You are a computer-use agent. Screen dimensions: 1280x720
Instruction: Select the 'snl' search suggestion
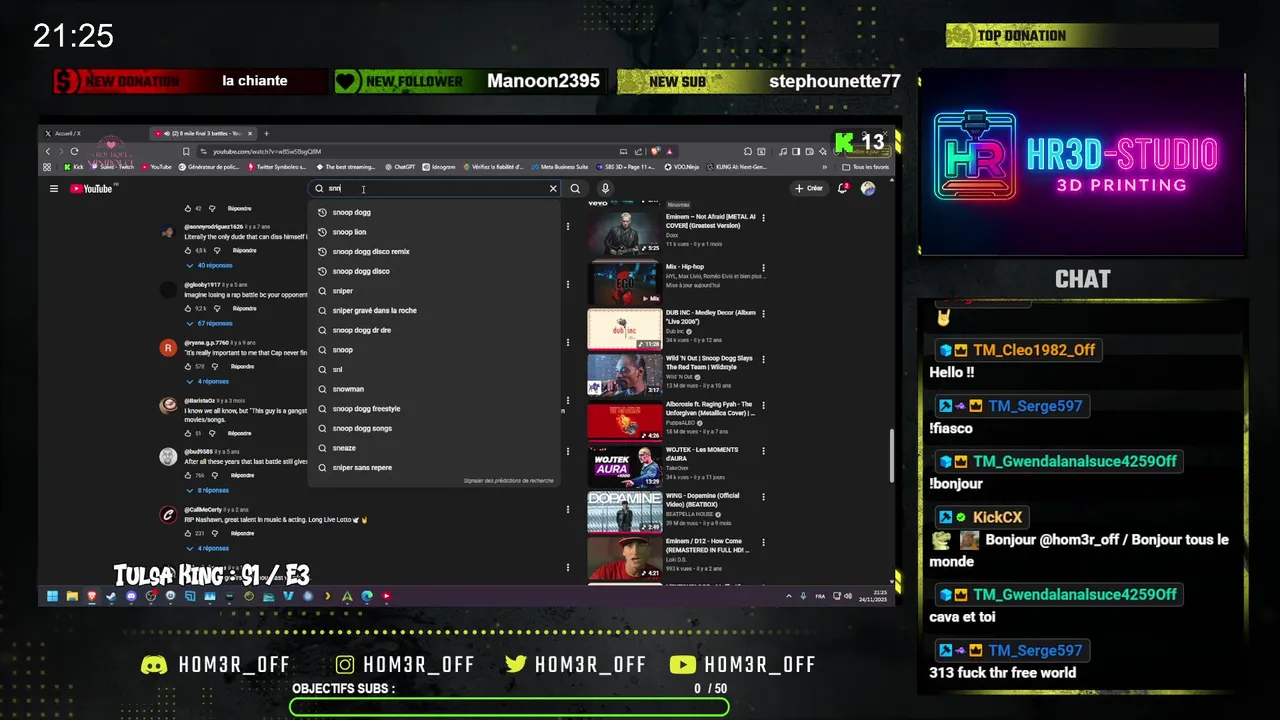(434, 369)
